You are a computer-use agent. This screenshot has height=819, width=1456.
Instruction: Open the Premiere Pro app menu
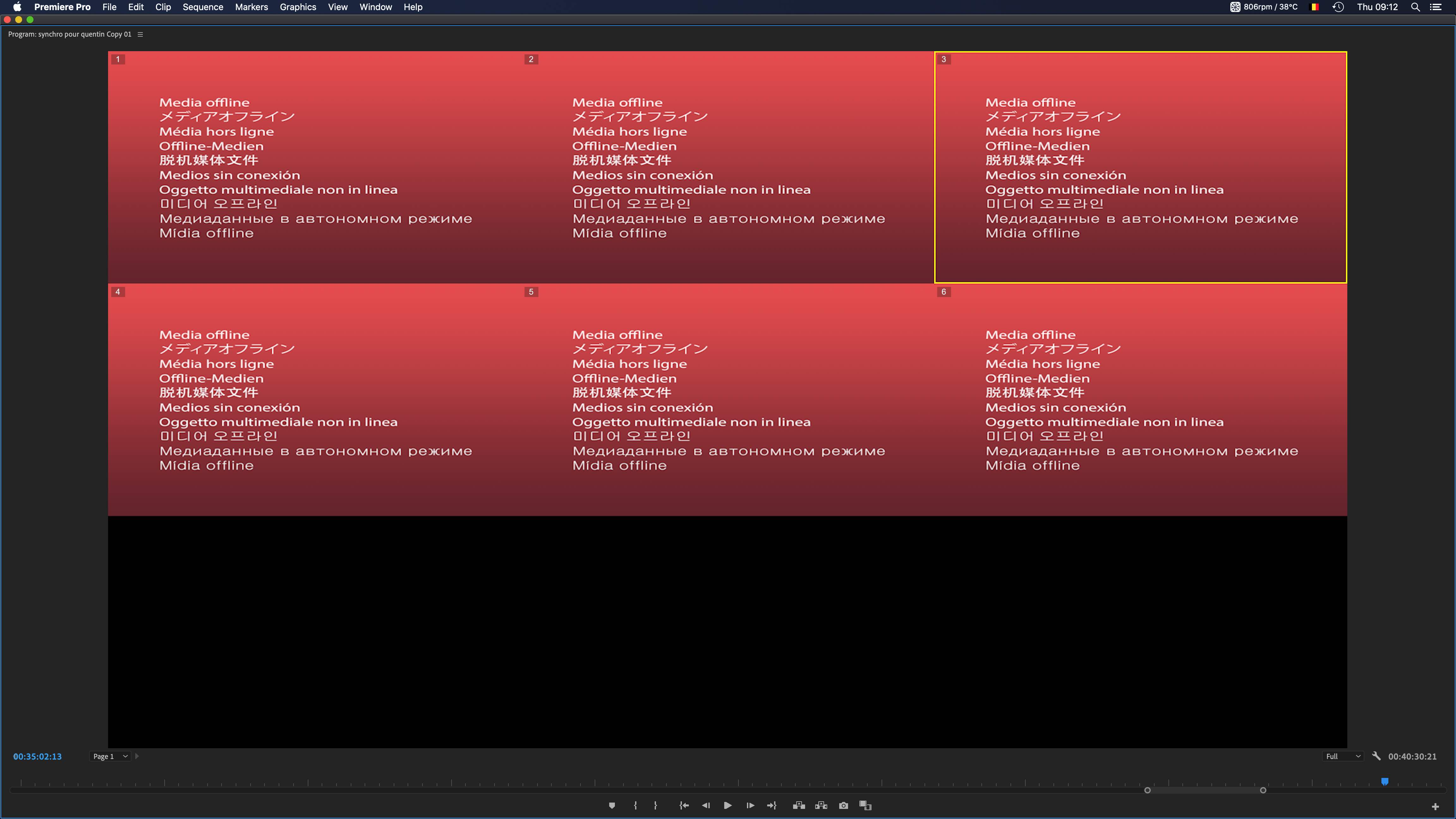coord(62,7)
